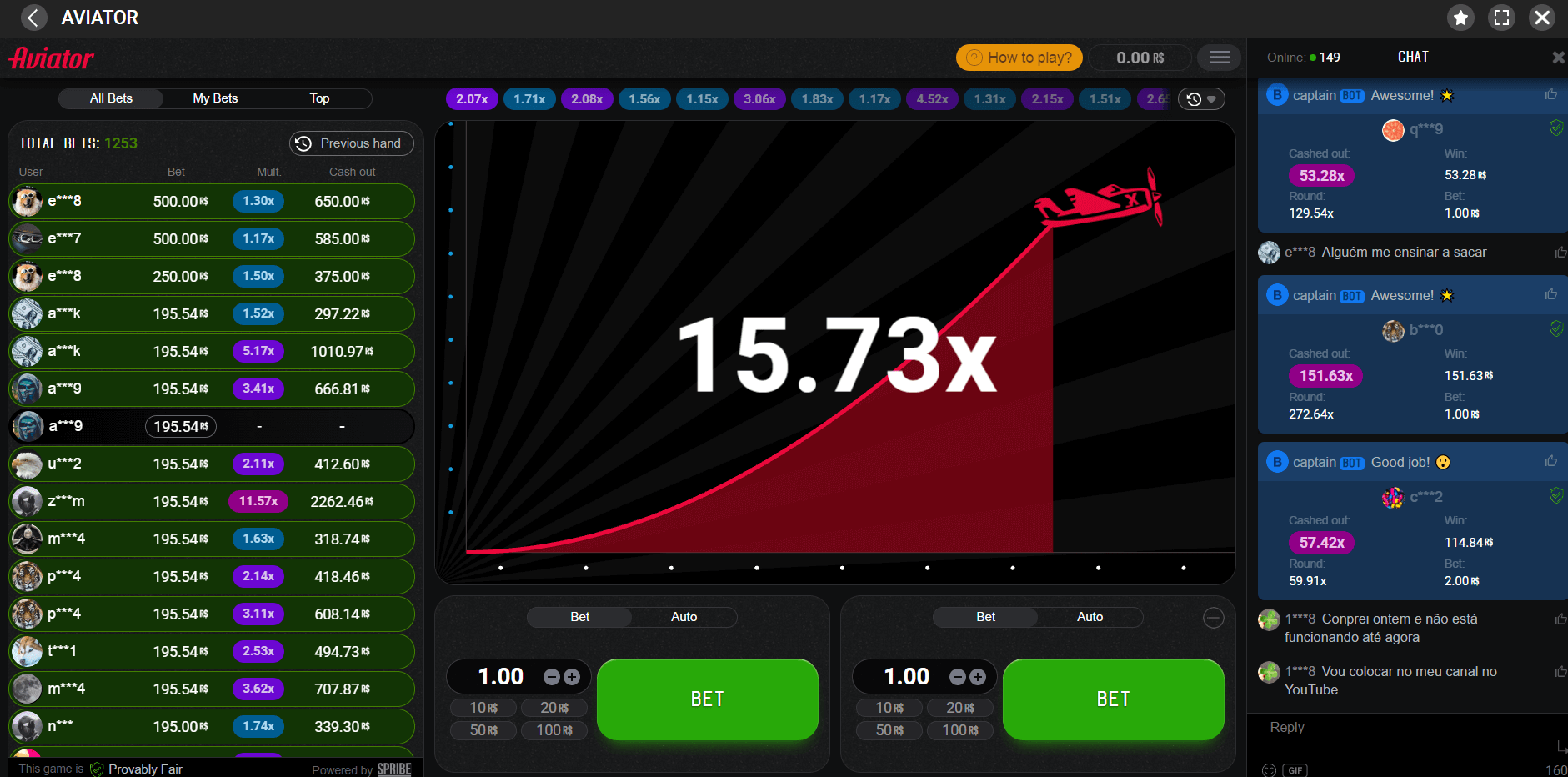Switch to the My Bets tab

pos(215,98)
